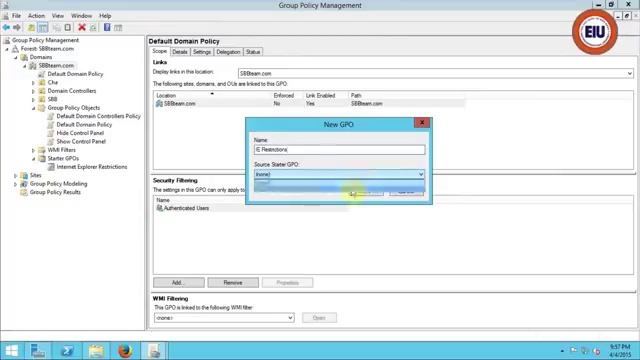The width and height of the screenshot is (640, 360).
Task: Click the Location column header
Action: tap(212, 96)
